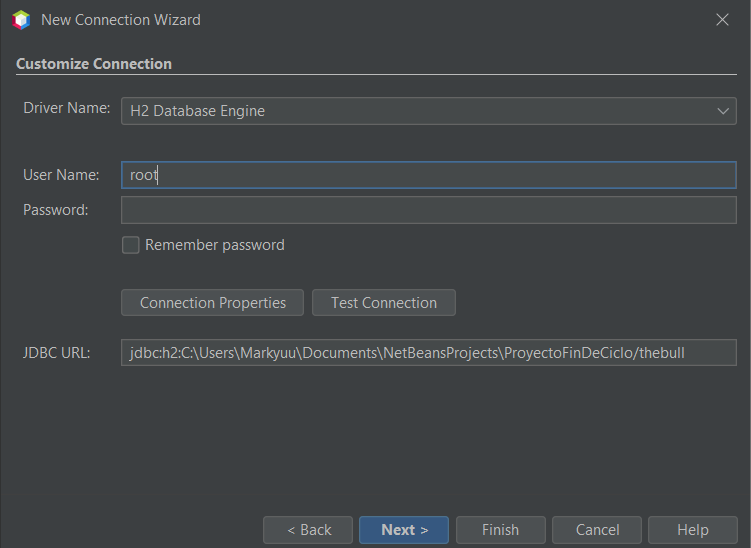751x548 pixels.
Task: Expand driver list using the chevron arrow
Action: pyautogui.click(x=723, y=111)
